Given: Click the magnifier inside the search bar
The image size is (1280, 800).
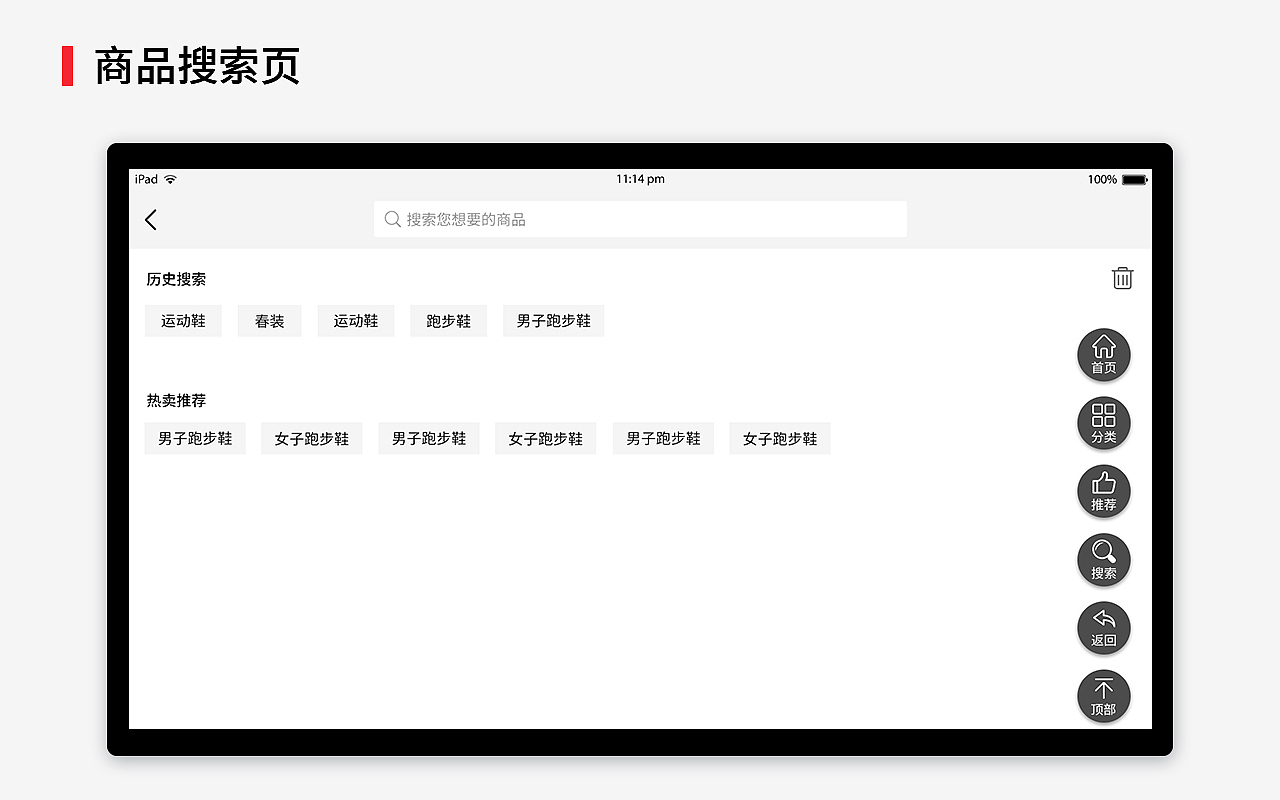Looking at the screenshot, I should [x=392, y=219].
